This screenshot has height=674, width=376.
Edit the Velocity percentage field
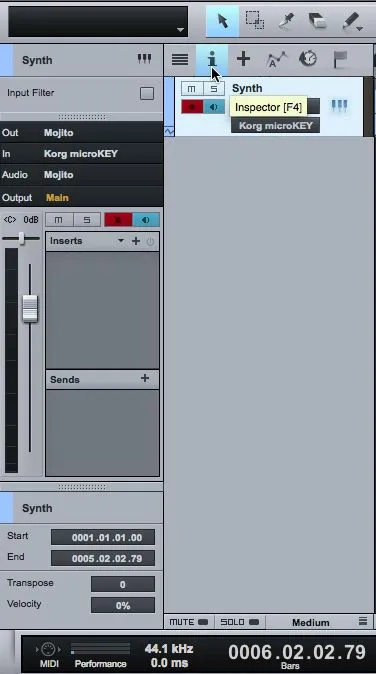(122, 605)
